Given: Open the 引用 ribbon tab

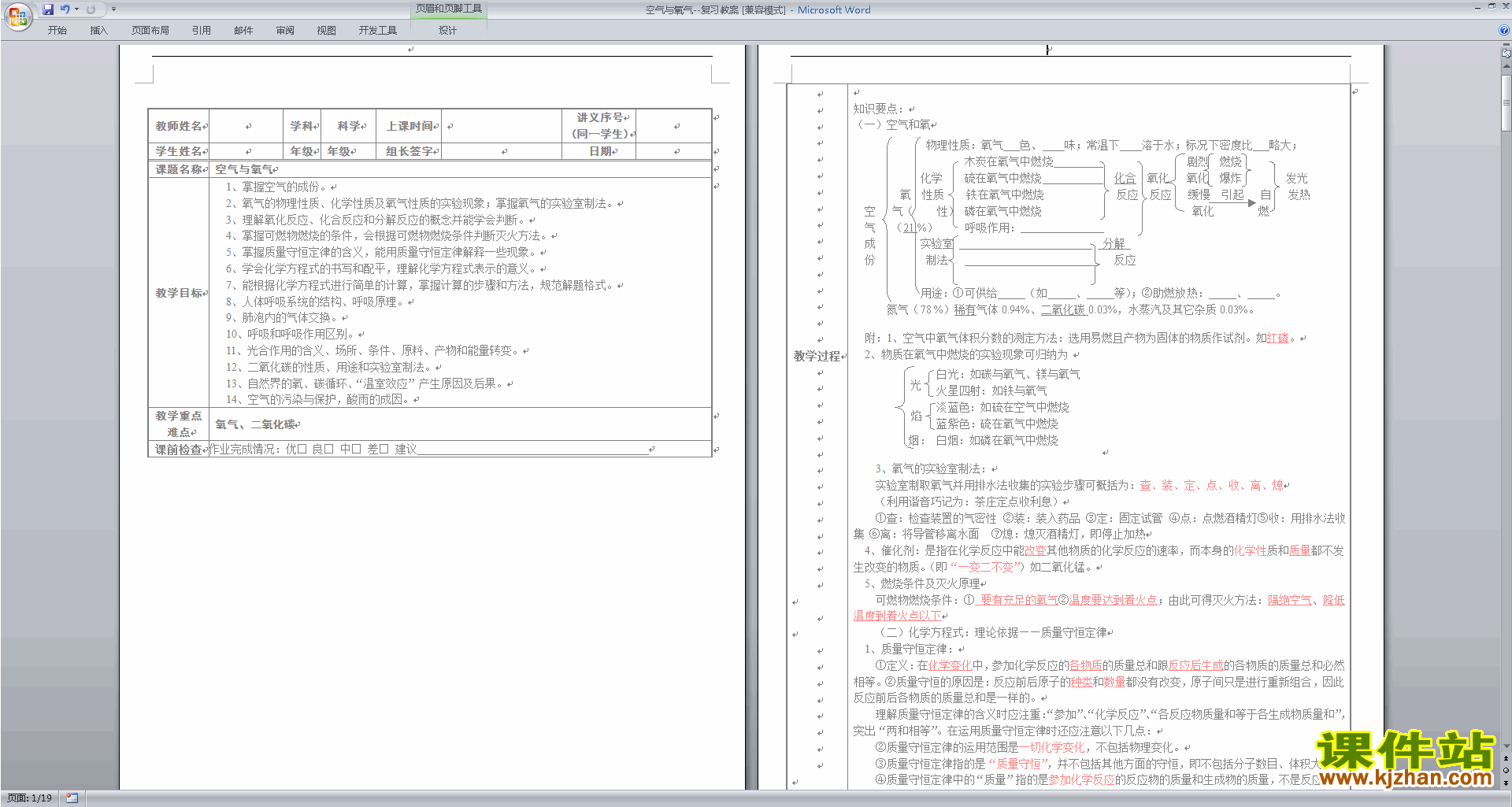Looking at the screenshot, I should [x=202, y=31].
